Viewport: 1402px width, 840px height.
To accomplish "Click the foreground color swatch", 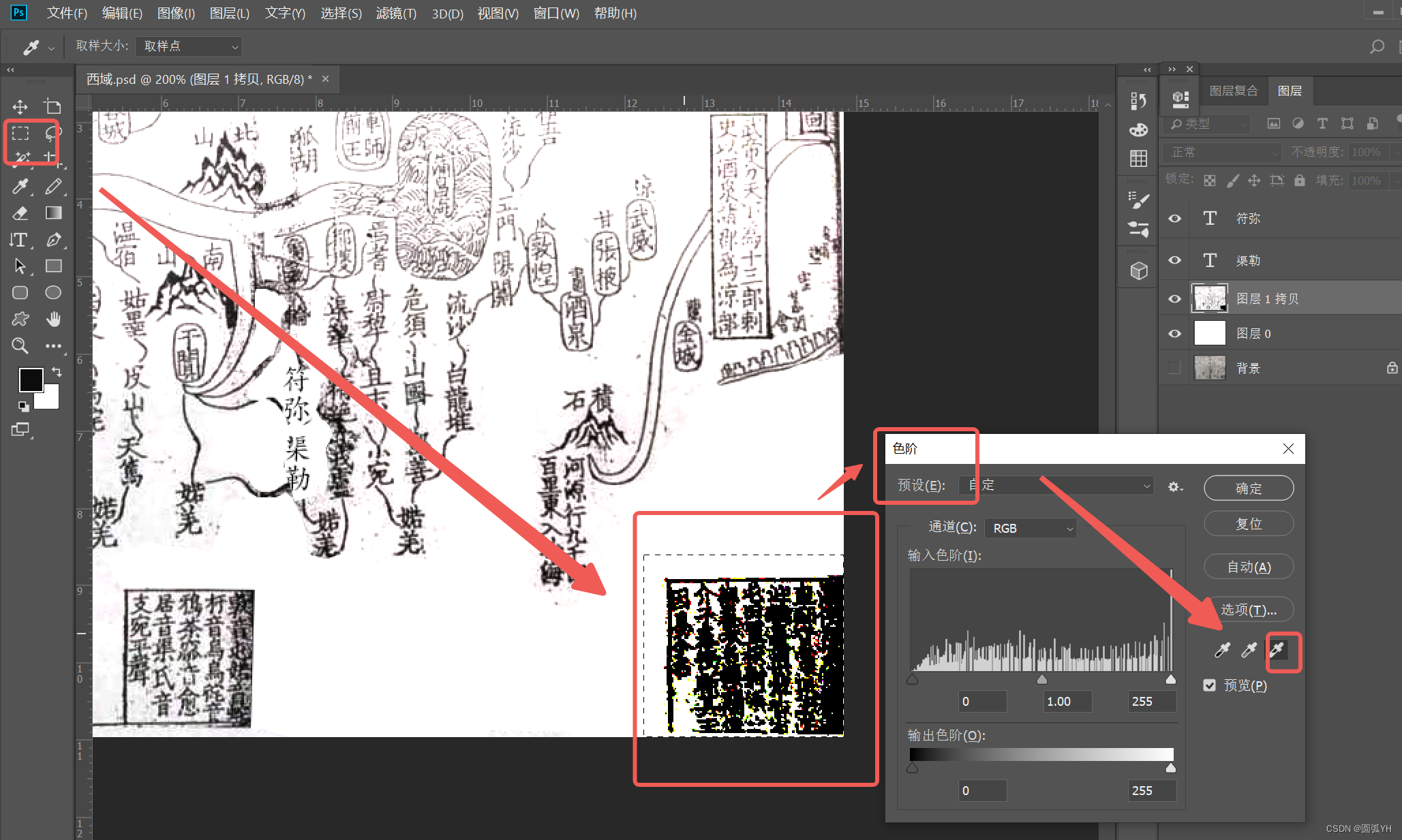I will pyautogui.click(x=31, y=379).
